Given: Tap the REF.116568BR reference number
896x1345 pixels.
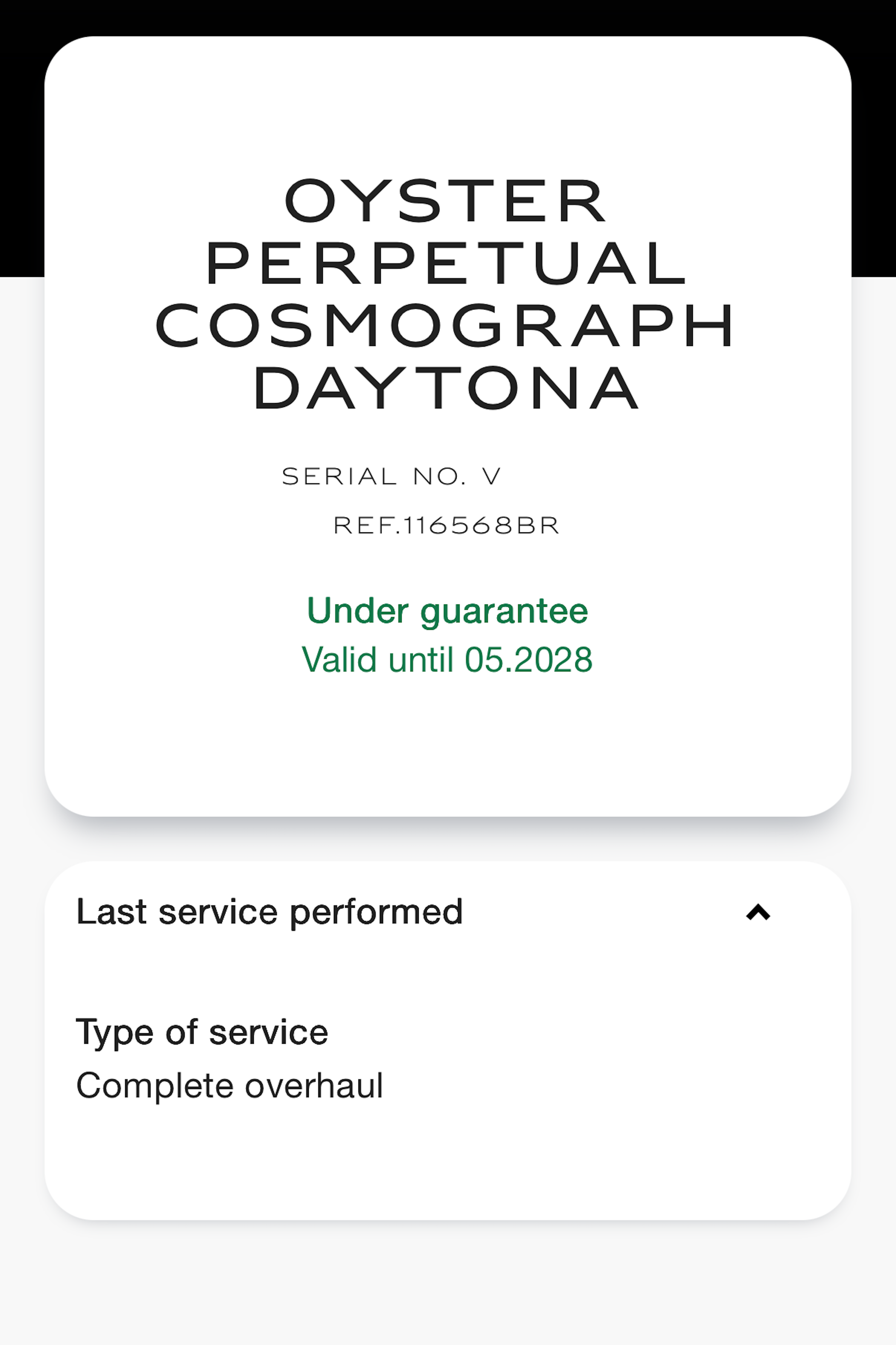Looking at the screenshot, I should point(446,525).
